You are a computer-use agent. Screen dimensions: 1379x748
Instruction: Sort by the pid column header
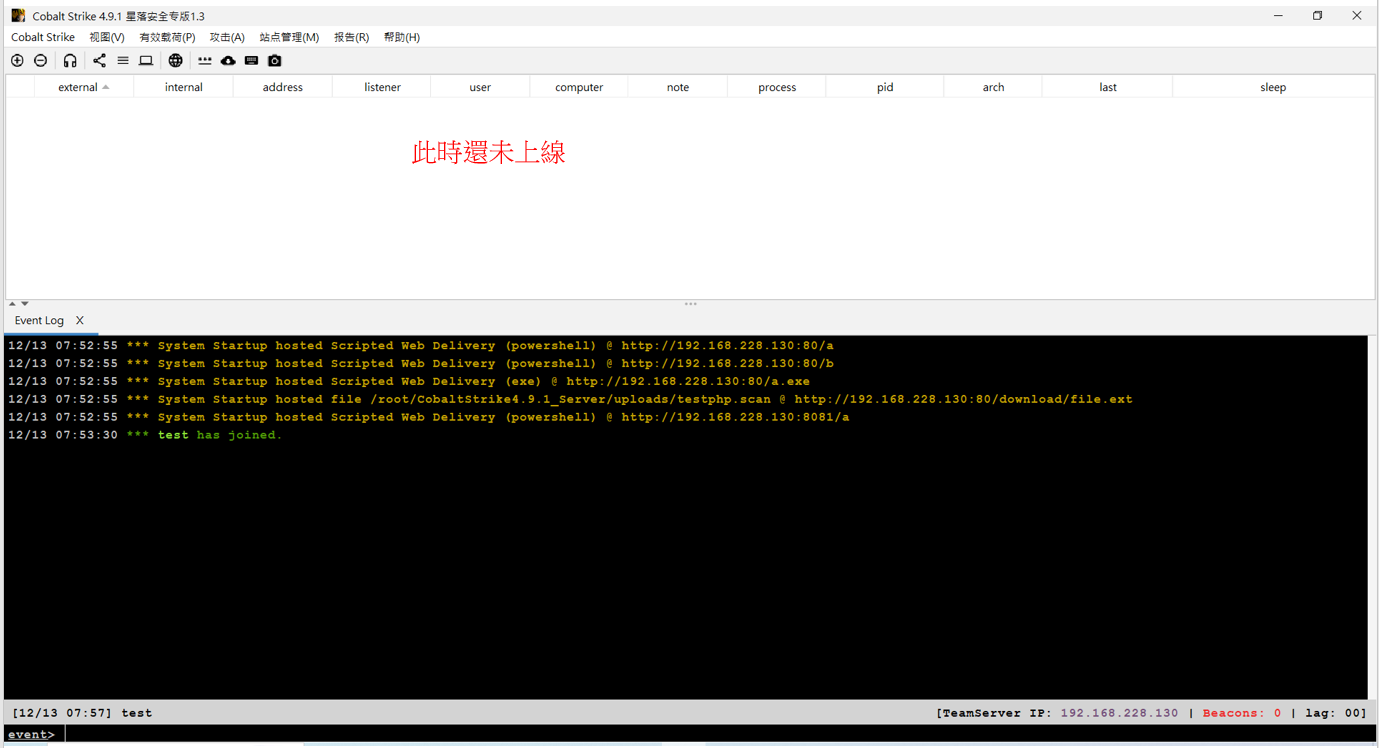click(885, 87)
